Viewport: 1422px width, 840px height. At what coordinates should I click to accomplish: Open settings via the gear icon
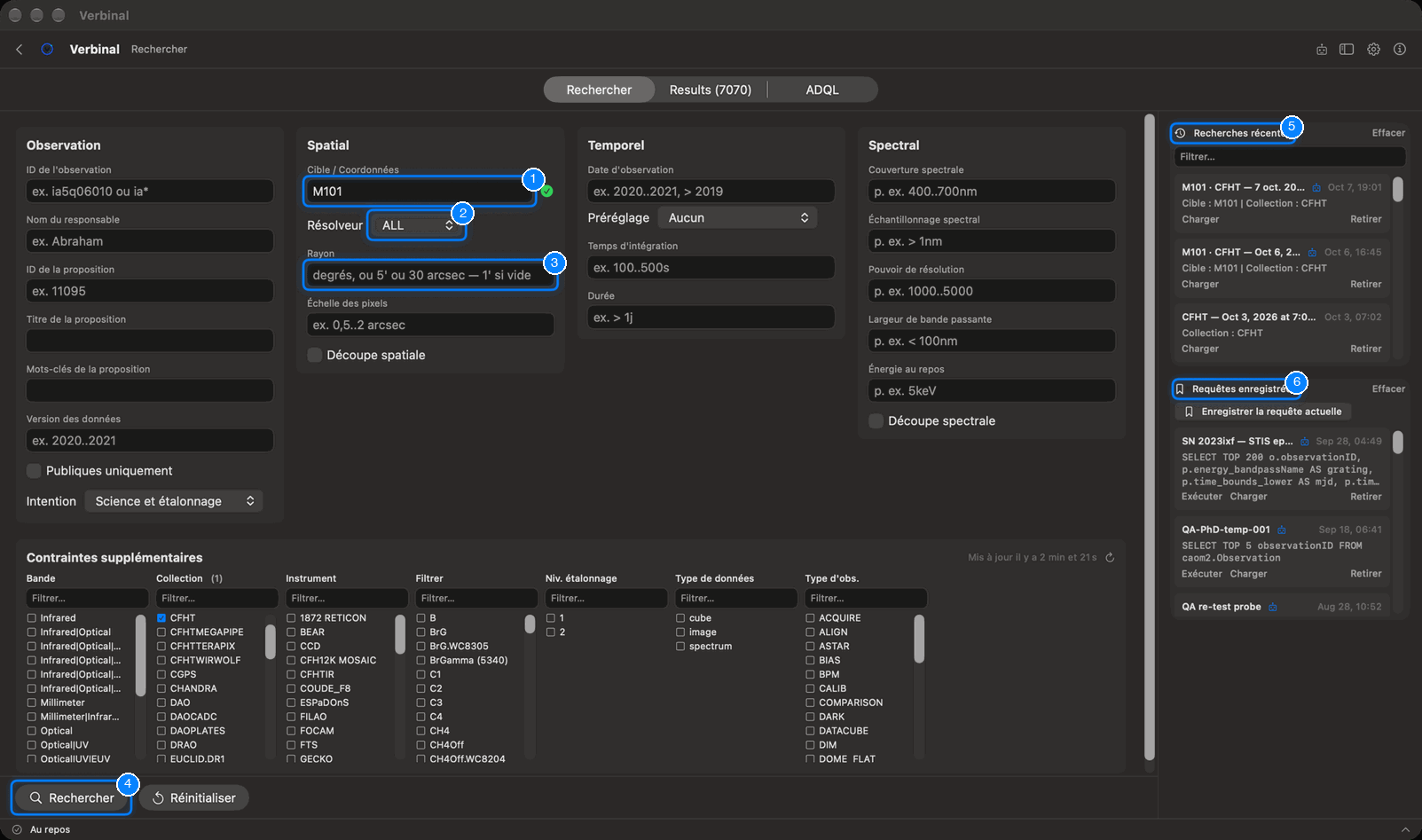(x=1373, y=50)
